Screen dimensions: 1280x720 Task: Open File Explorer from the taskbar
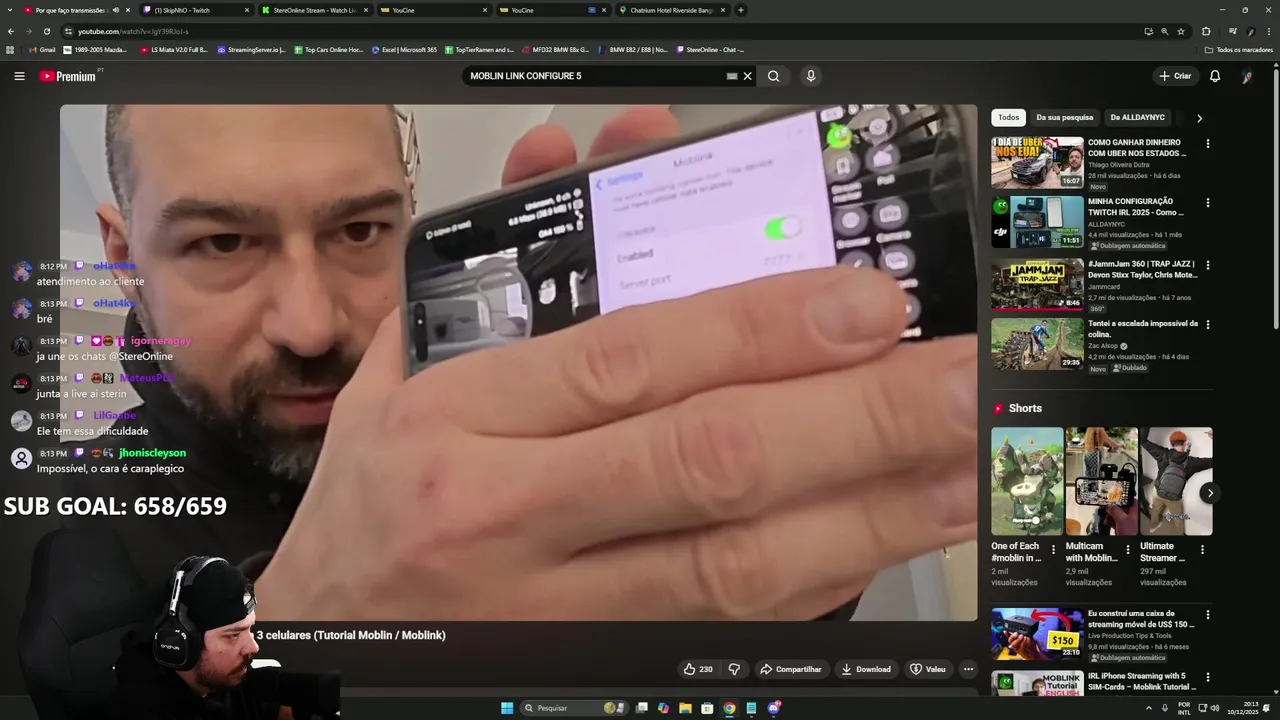tap(686, 708)
